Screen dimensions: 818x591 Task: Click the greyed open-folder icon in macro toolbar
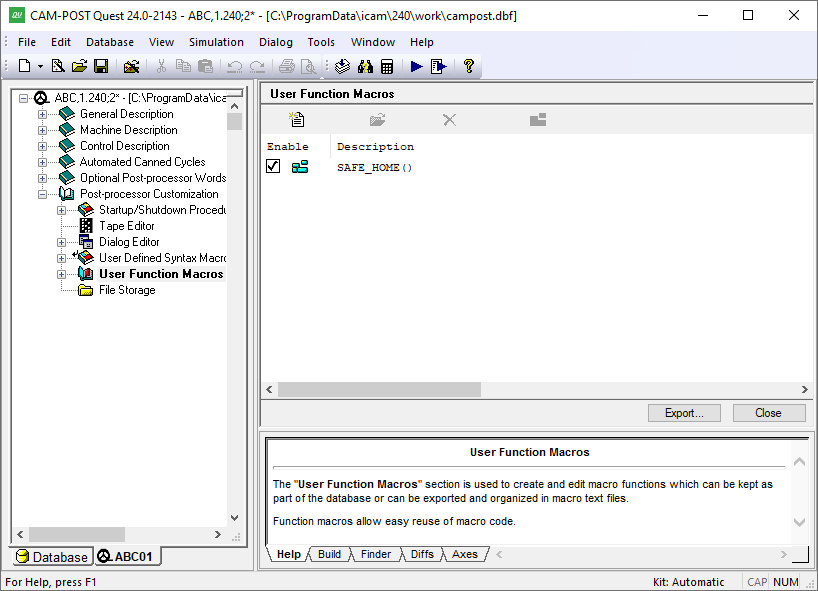coord(377,120)
